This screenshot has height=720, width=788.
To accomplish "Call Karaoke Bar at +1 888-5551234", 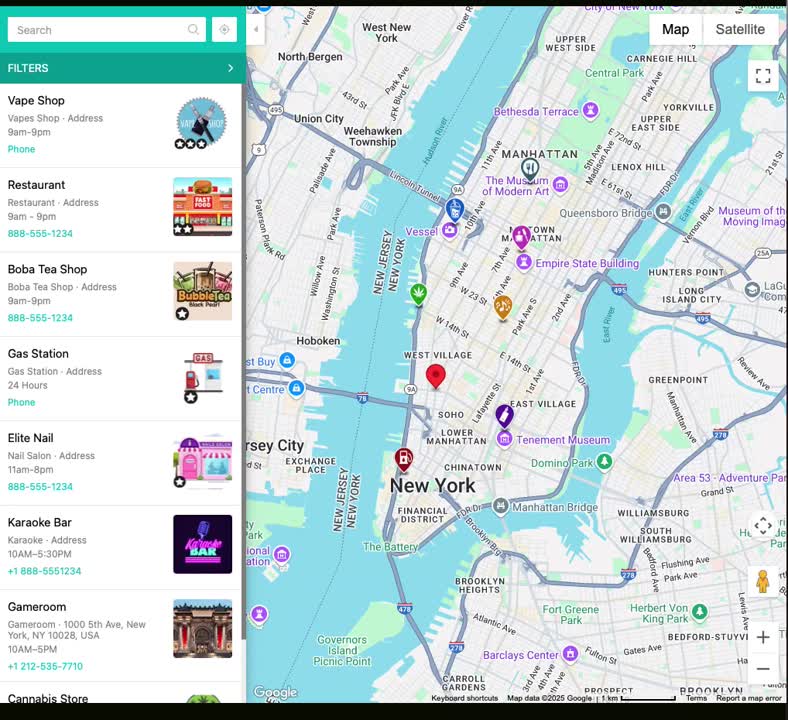I will [44, 571].
